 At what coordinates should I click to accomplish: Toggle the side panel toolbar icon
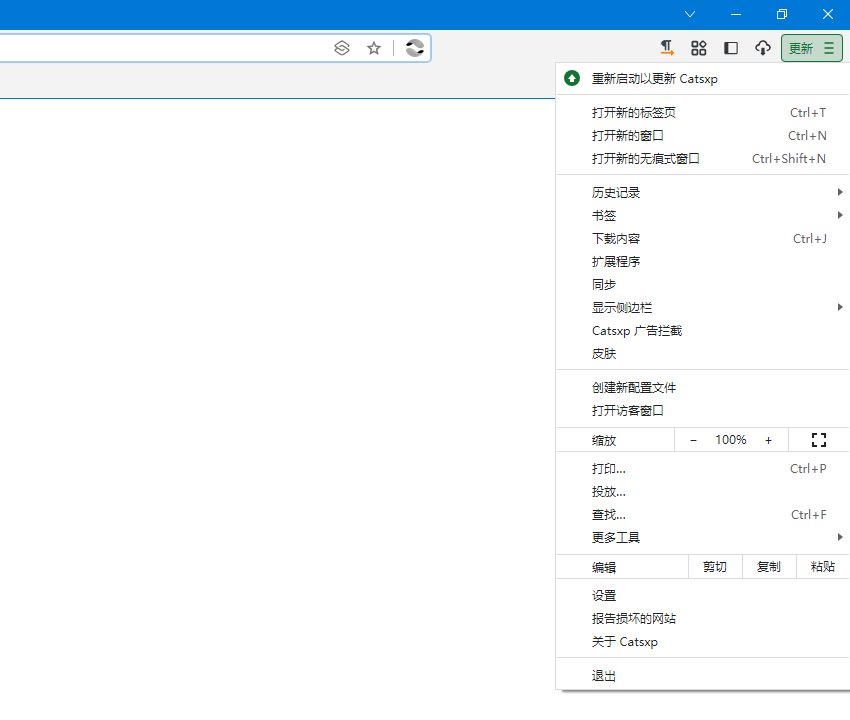pos(731,48)
